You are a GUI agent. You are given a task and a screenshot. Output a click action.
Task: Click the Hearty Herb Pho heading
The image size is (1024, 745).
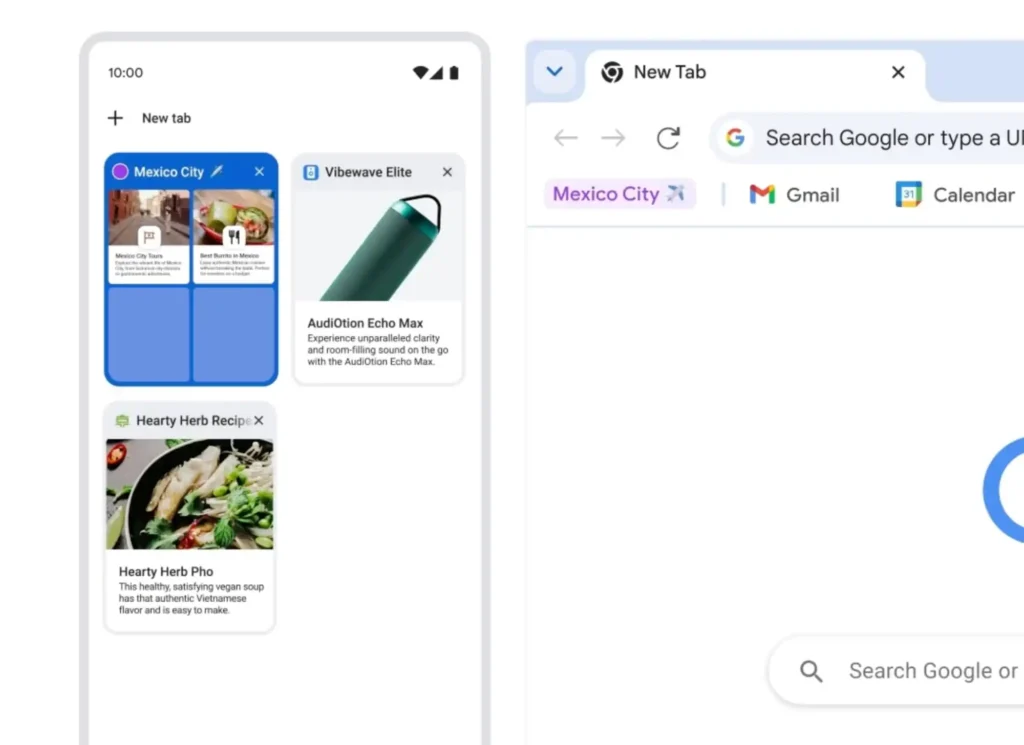tap(166, 571)
